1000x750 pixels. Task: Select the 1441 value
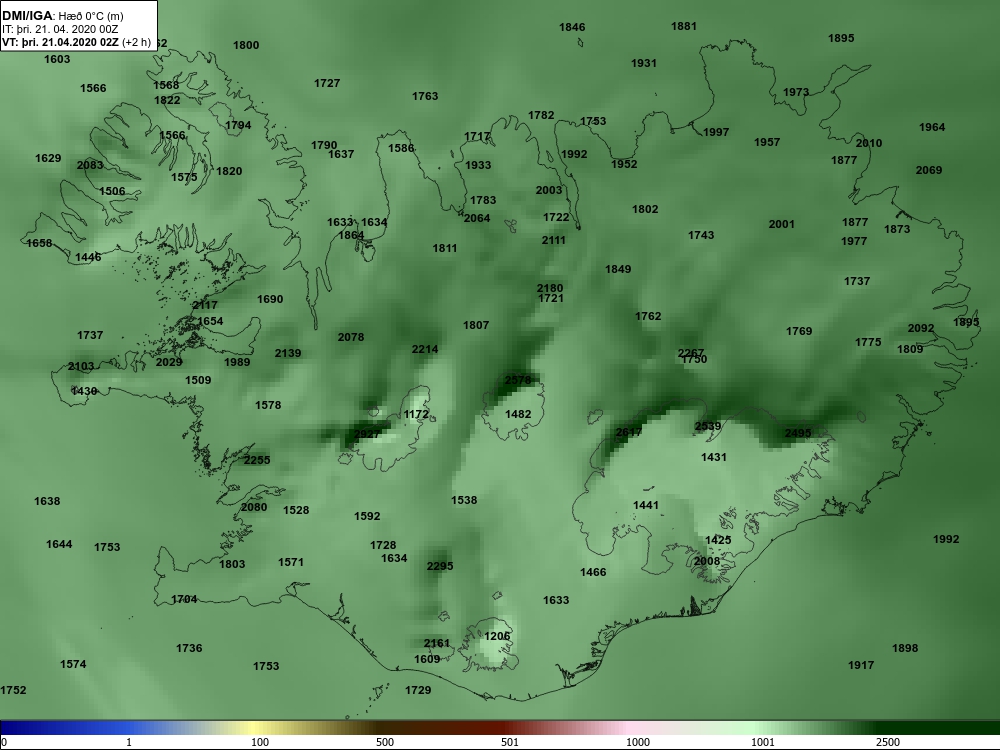click(645, 504)
